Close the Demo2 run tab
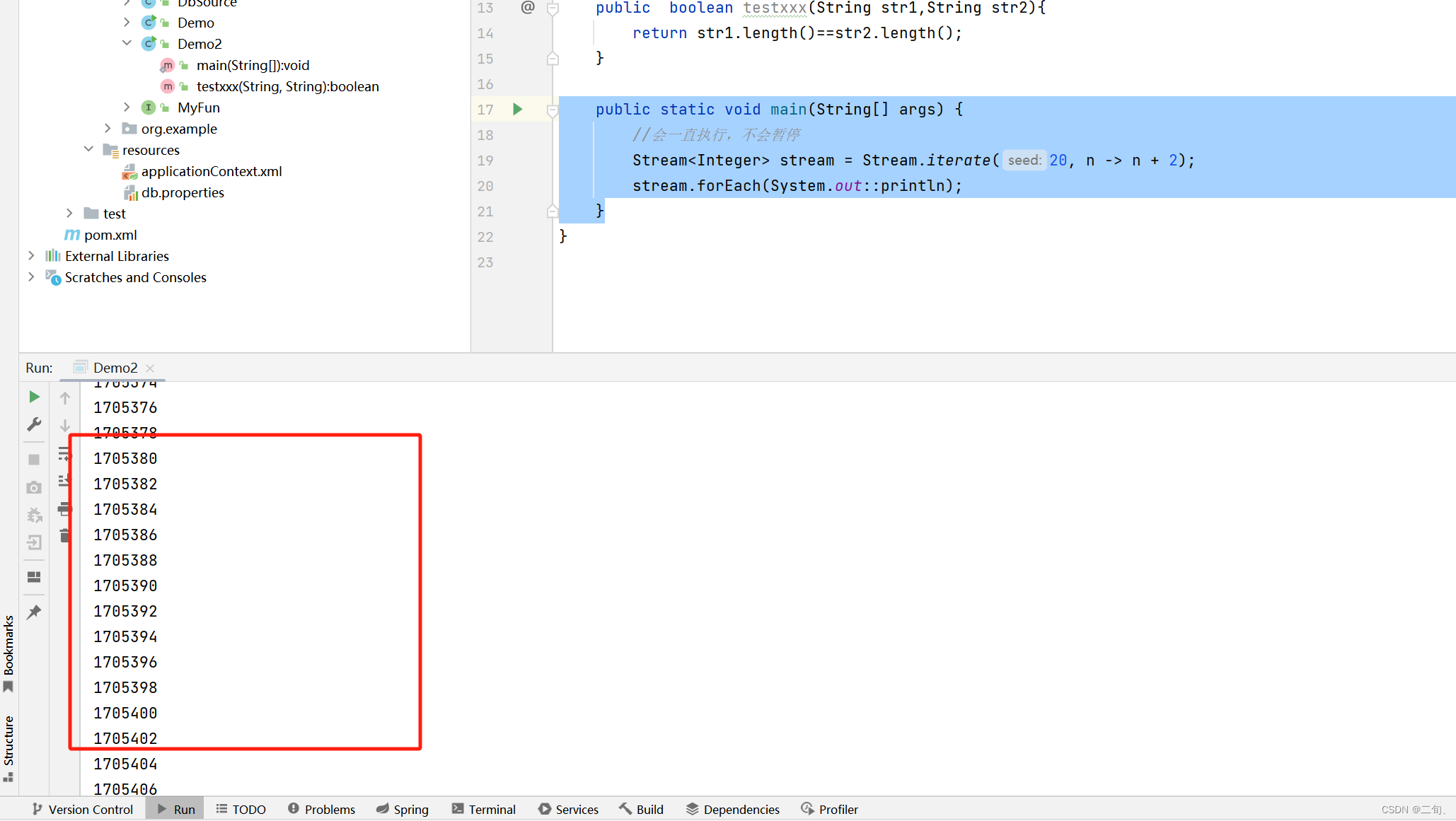The image size is (1456, 821). 150,368
